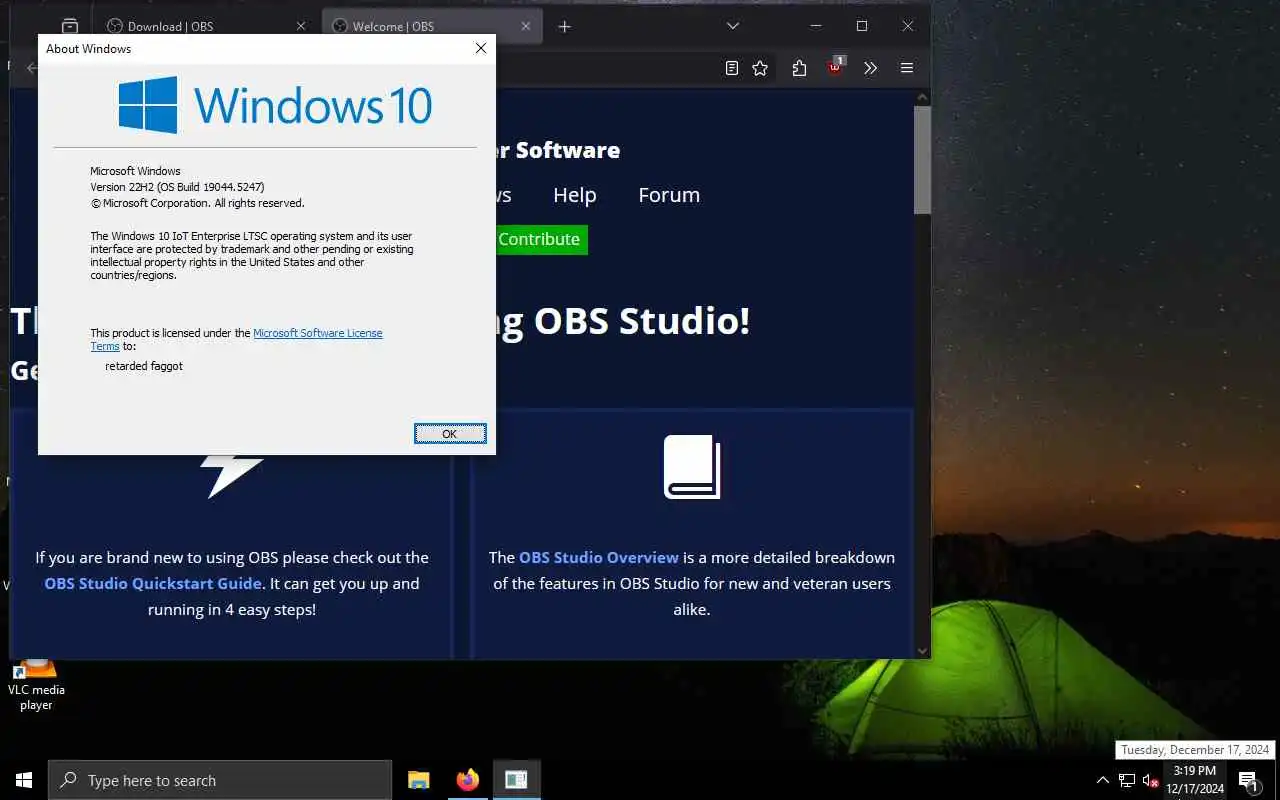
Task: Open the Firefox extensions puzzle icon
Action: click(x=799, y=68)
